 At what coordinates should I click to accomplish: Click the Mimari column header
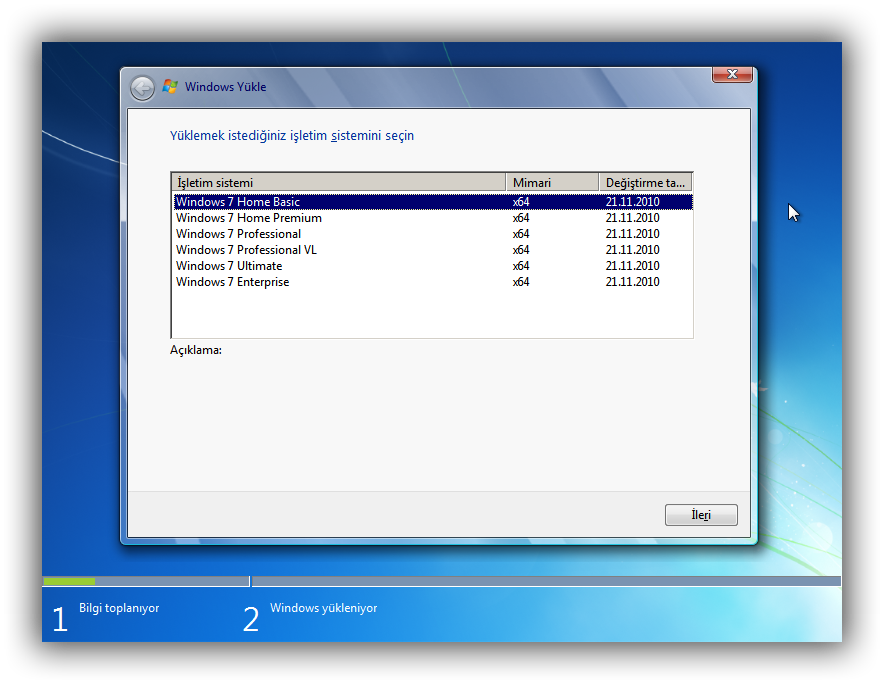pos(552,182)
